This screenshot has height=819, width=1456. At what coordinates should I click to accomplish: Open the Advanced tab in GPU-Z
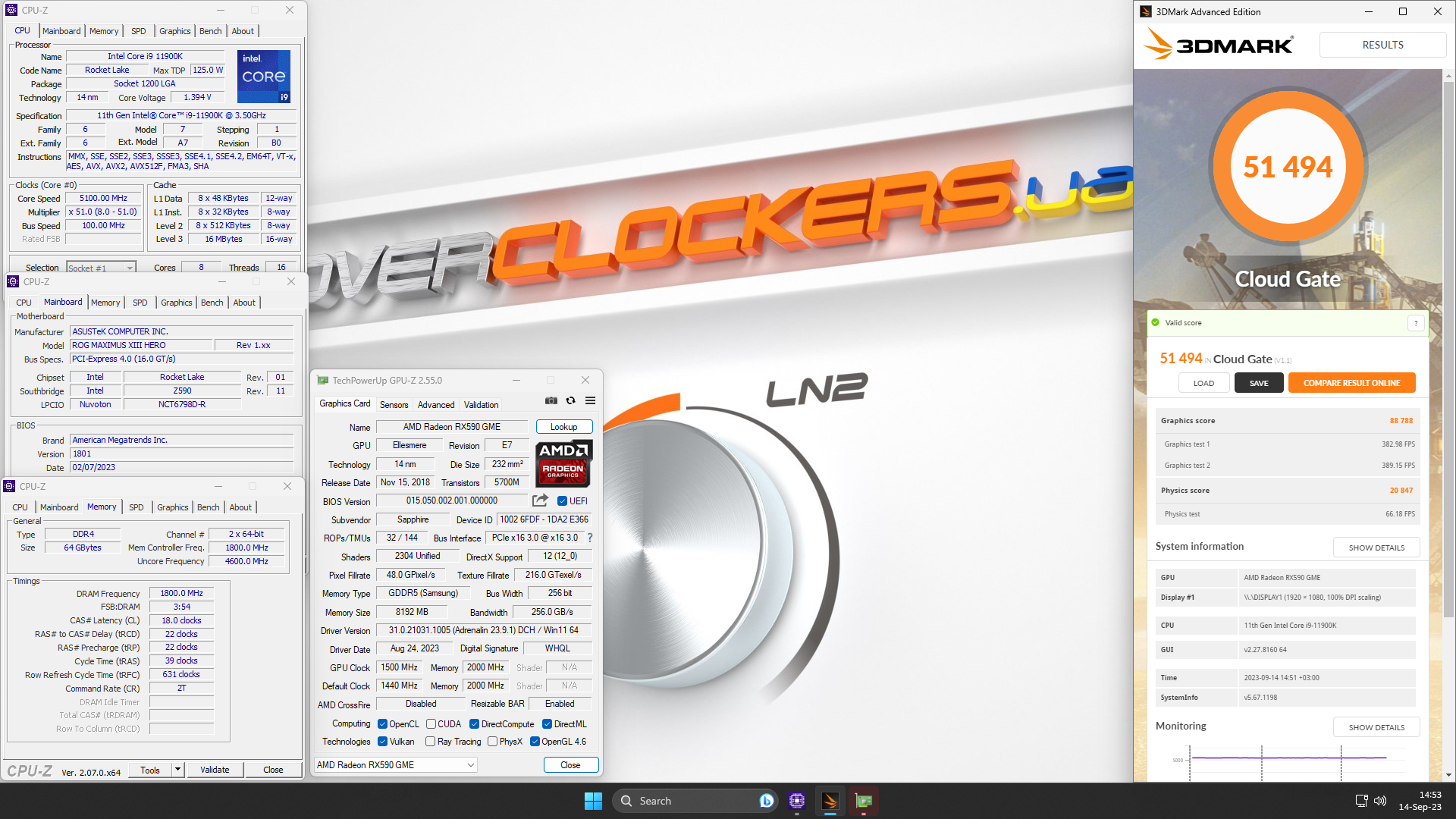point(436,405)
